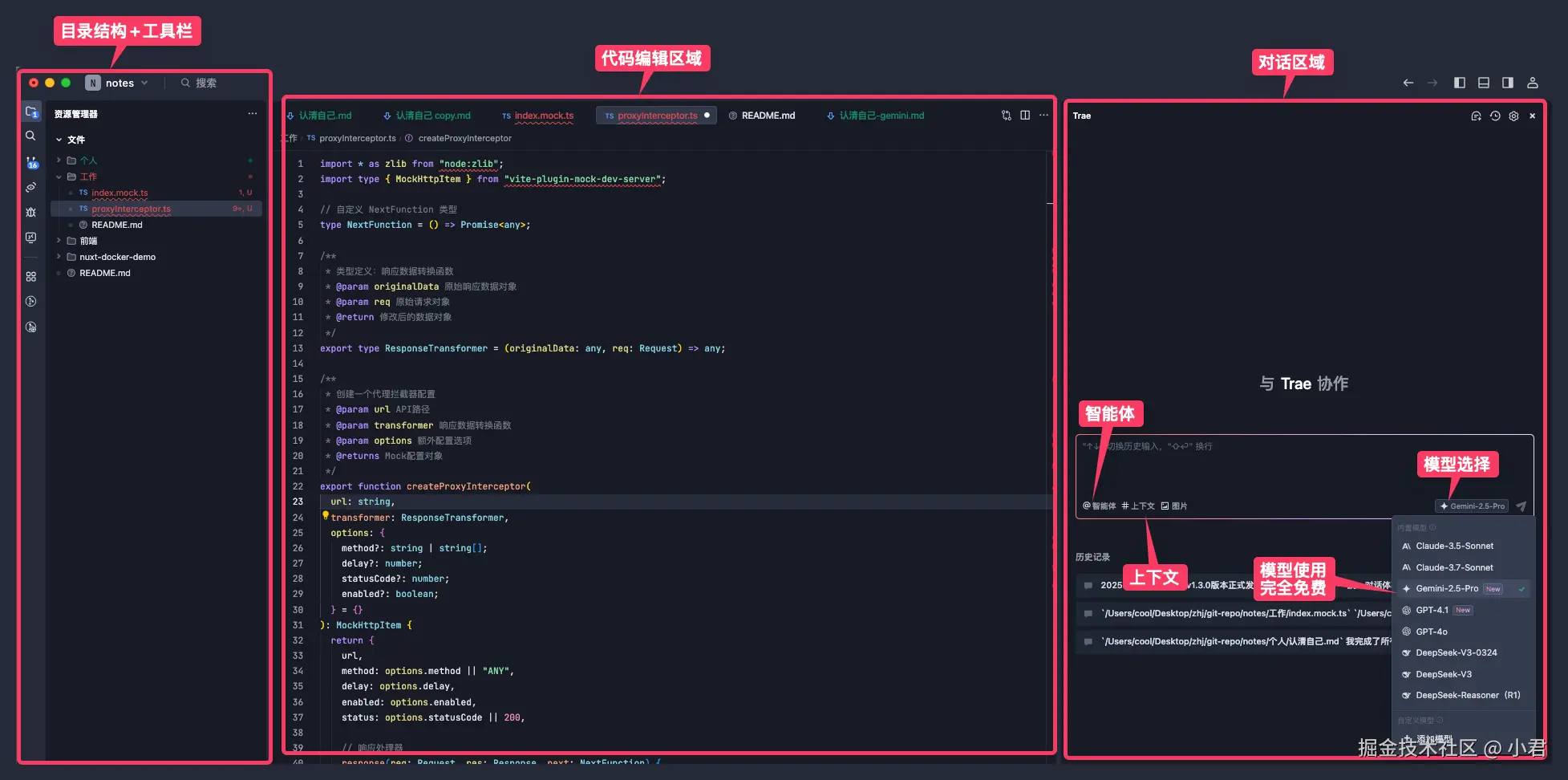Click the 图片 image attach button
Screen dimensions: 1568x780
(1174, 506)
